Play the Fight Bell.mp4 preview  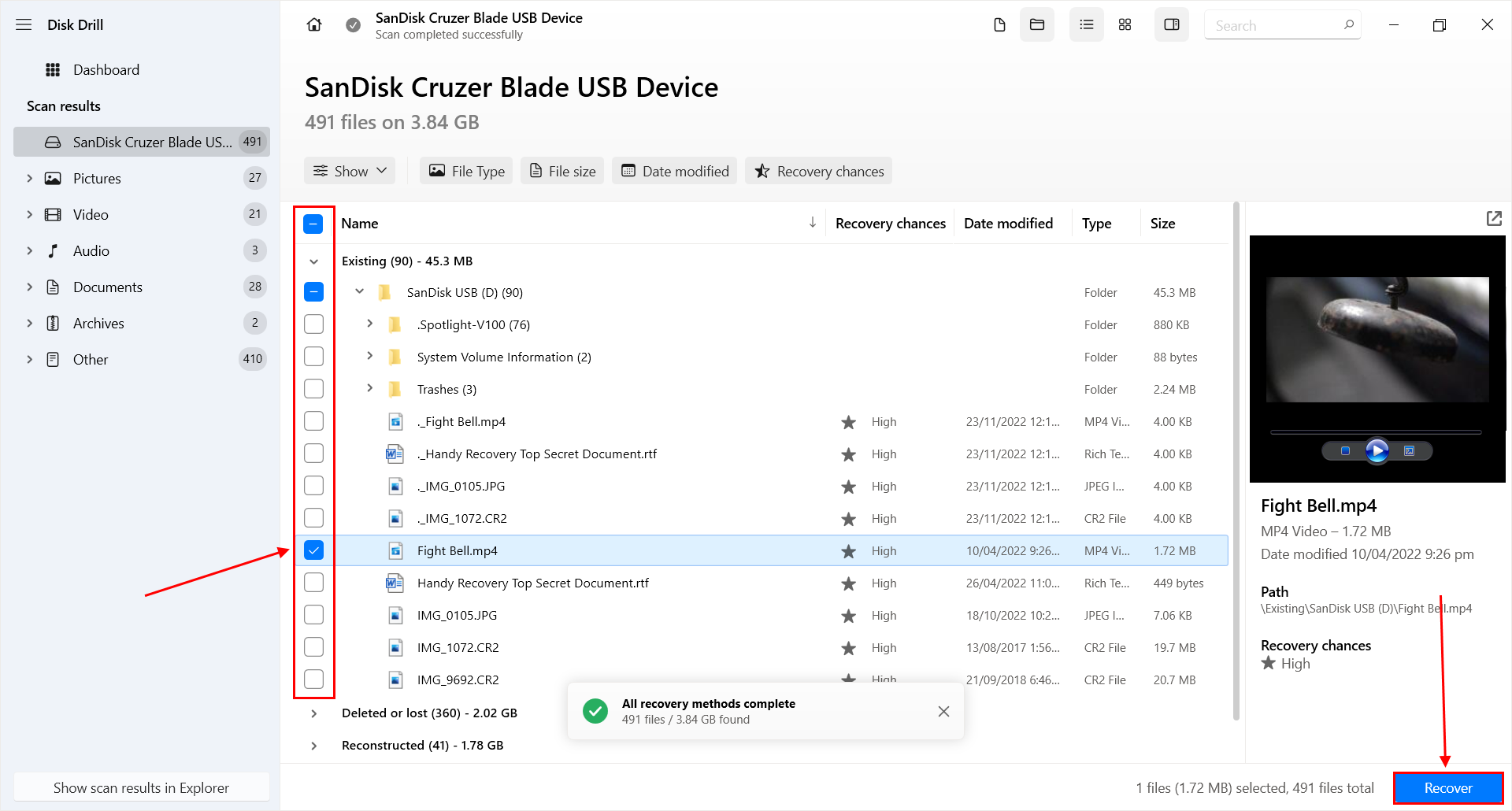point(1377,451)
